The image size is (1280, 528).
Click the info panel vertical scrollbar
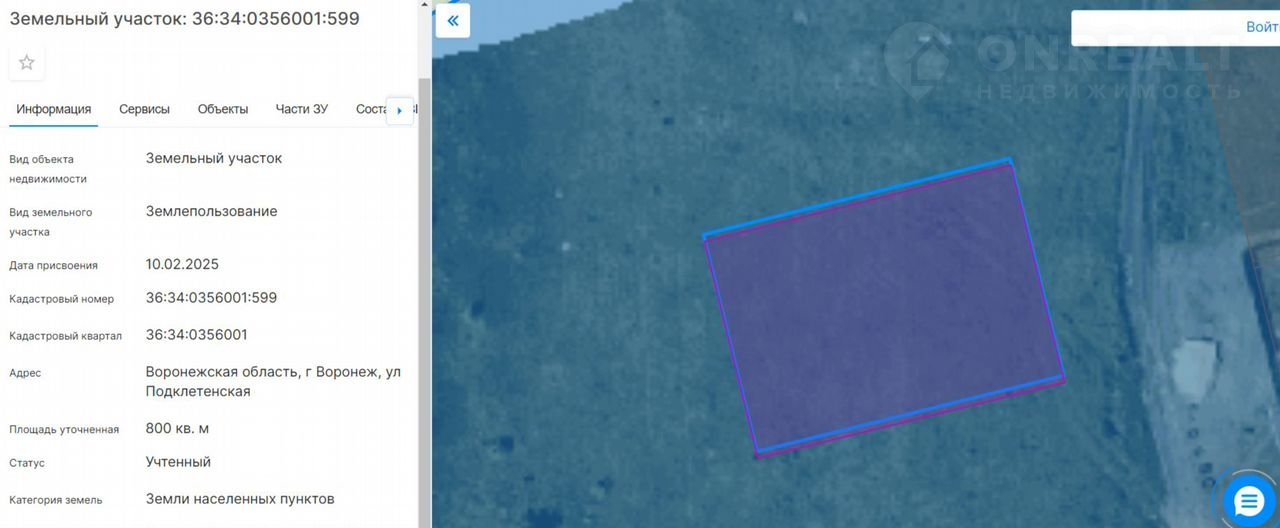(424, 300)
